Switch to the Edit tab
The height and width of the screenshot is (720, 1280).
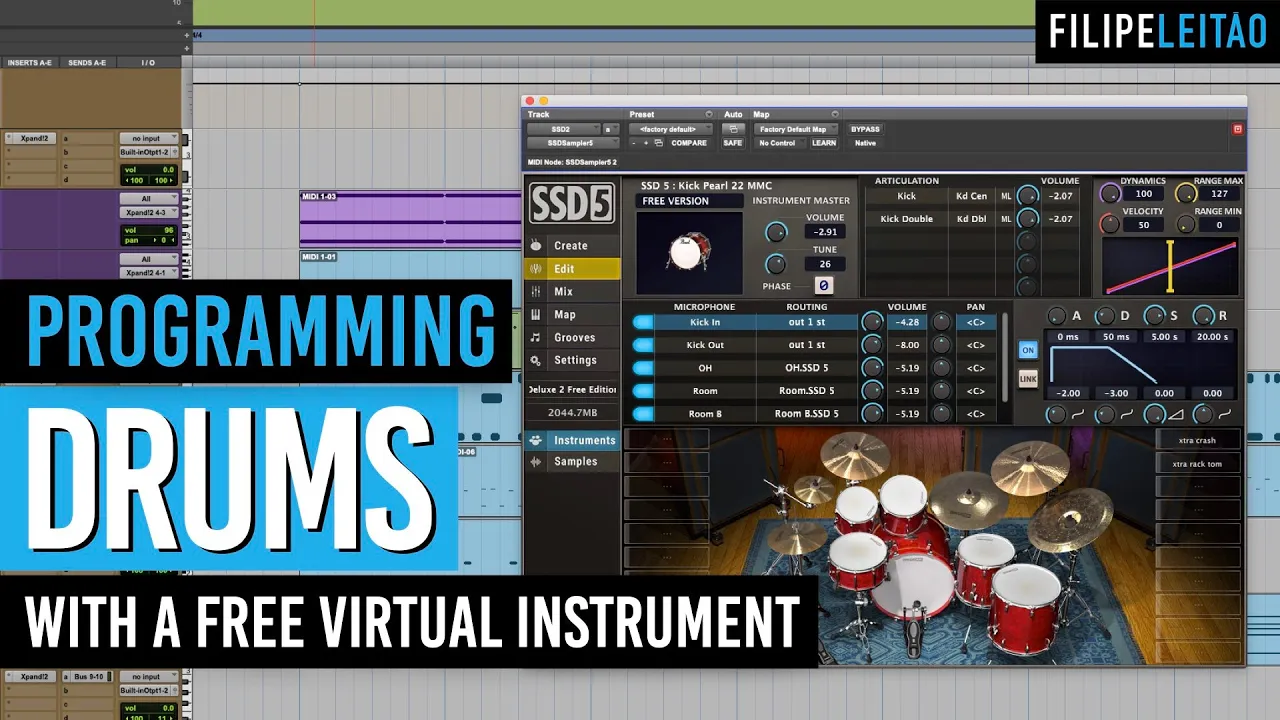[x=571, y=269]
